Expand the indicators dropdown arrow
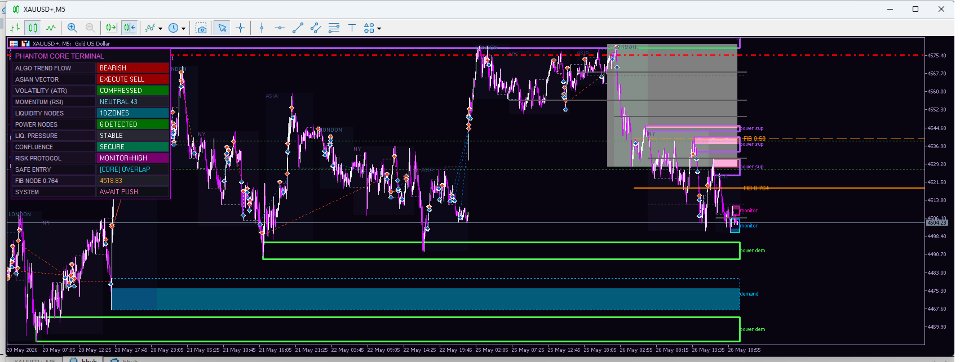This screenshot has height=362, width=960. [x=160, y=28]
